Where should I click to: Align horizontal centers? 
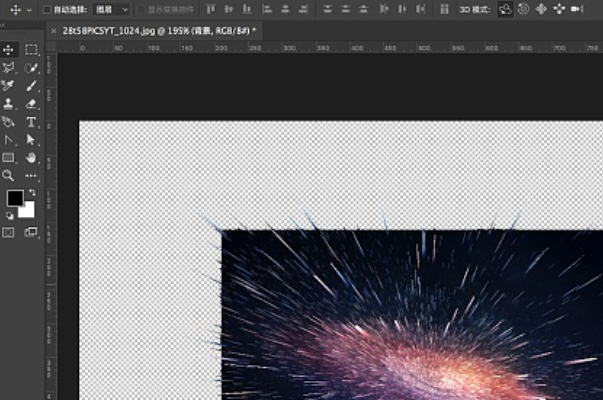click(285, 9)
